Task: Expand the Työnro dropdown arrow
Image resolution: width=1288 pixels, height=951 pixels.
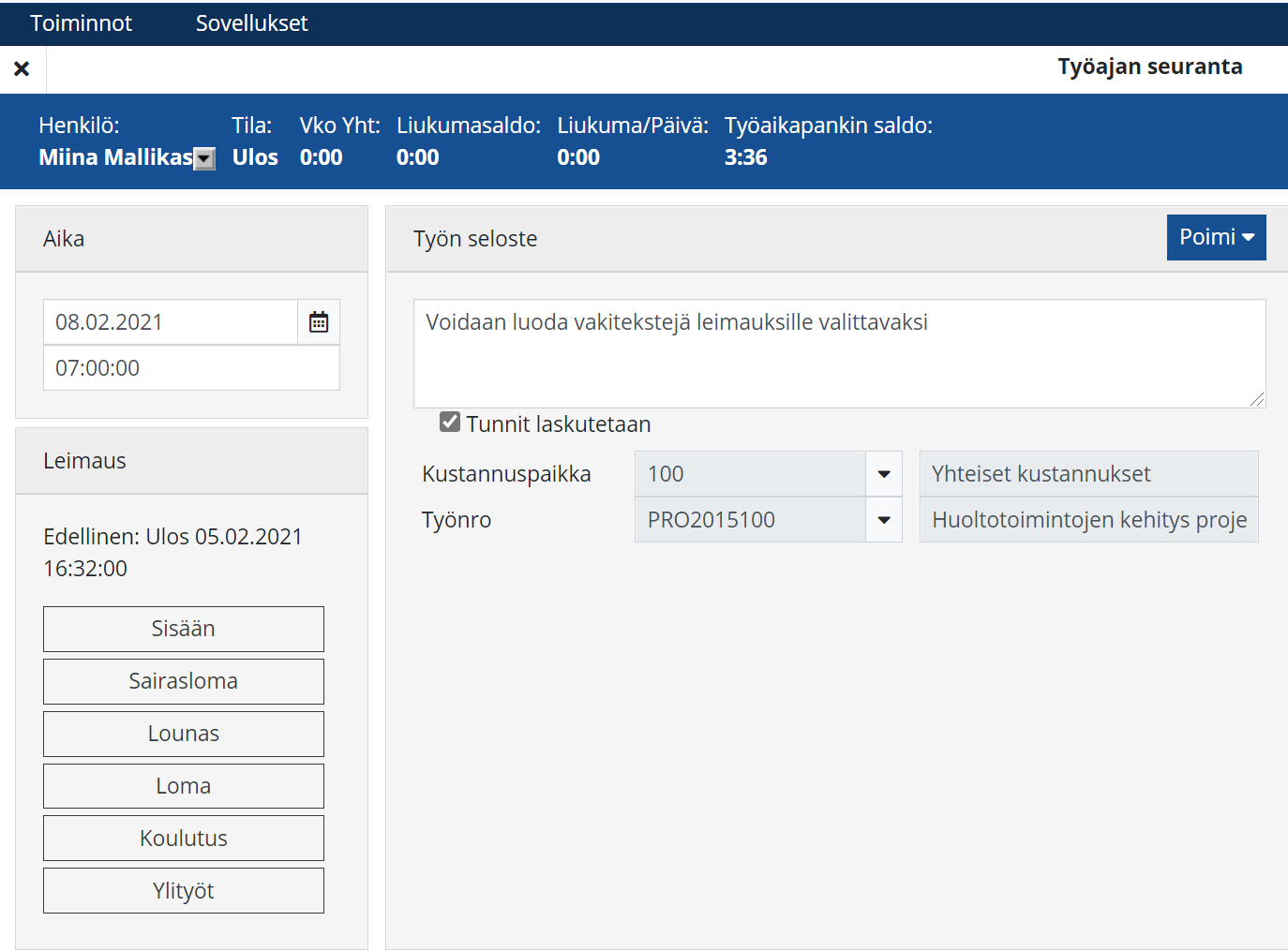Action: point(883,520)
